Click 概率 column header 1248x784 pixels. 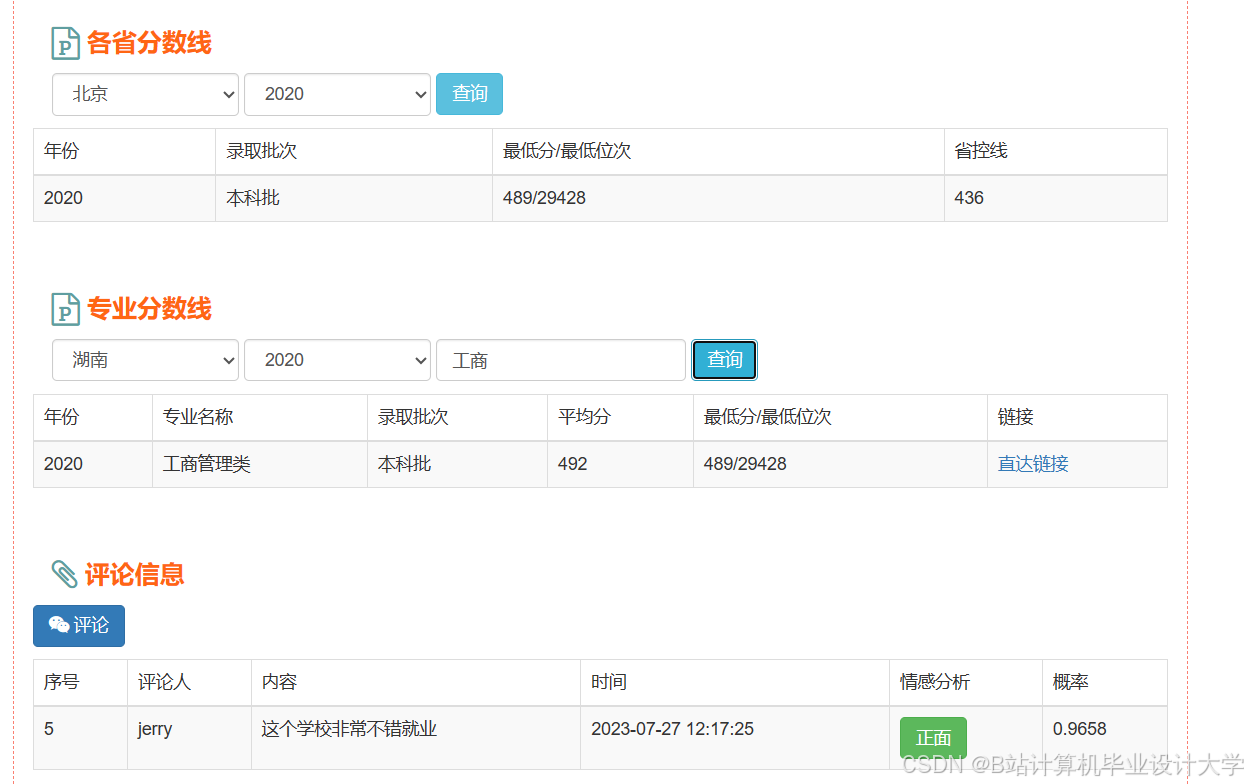1071,682
